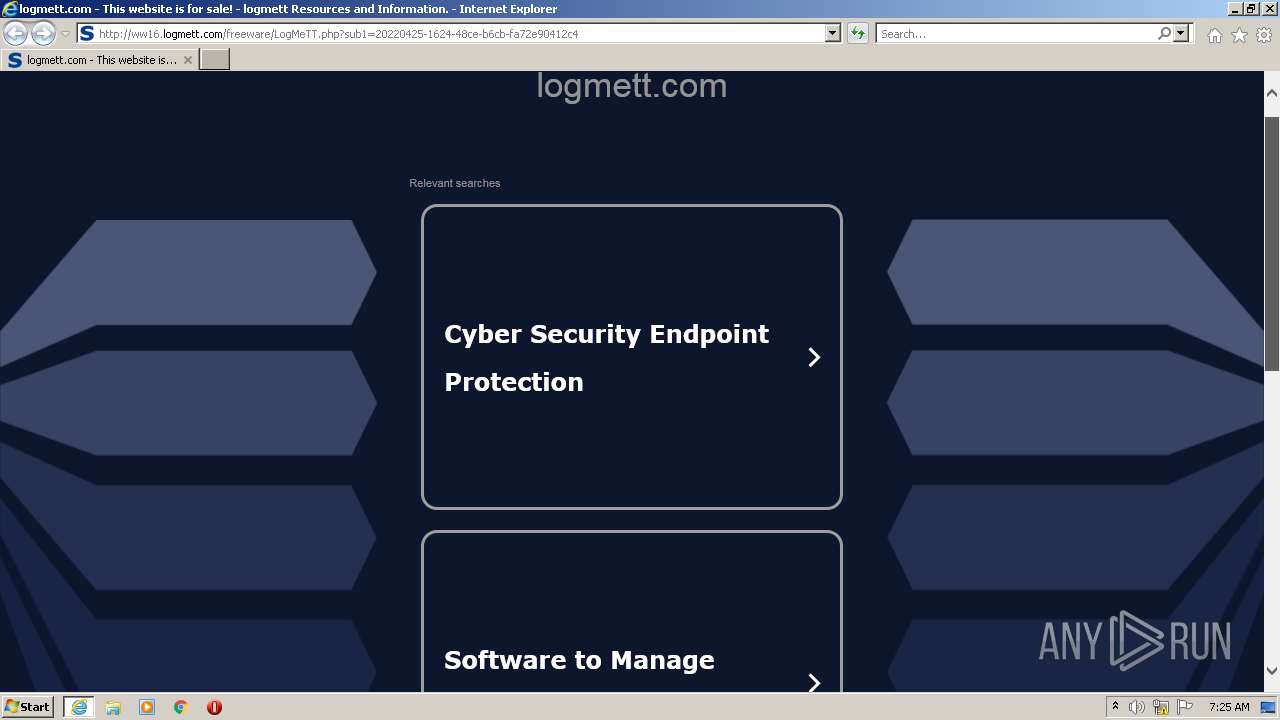
Task: Refresh the page with the green arrows icon
Action: click(858, 33)
